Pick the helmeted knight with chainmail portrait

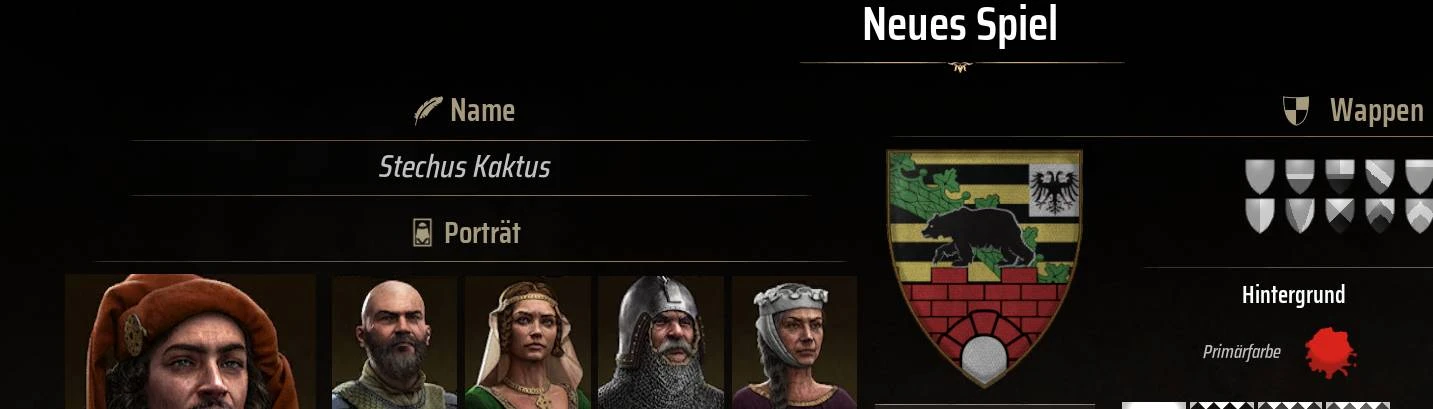pos(660,342)
